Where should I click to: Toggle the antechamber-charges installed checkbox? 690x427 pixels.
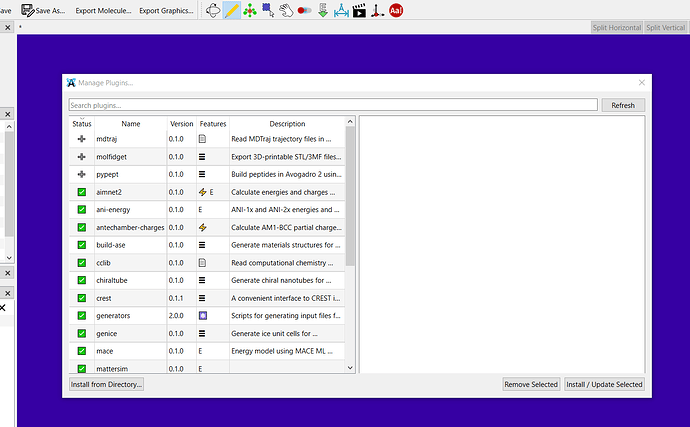click(82, 228)
